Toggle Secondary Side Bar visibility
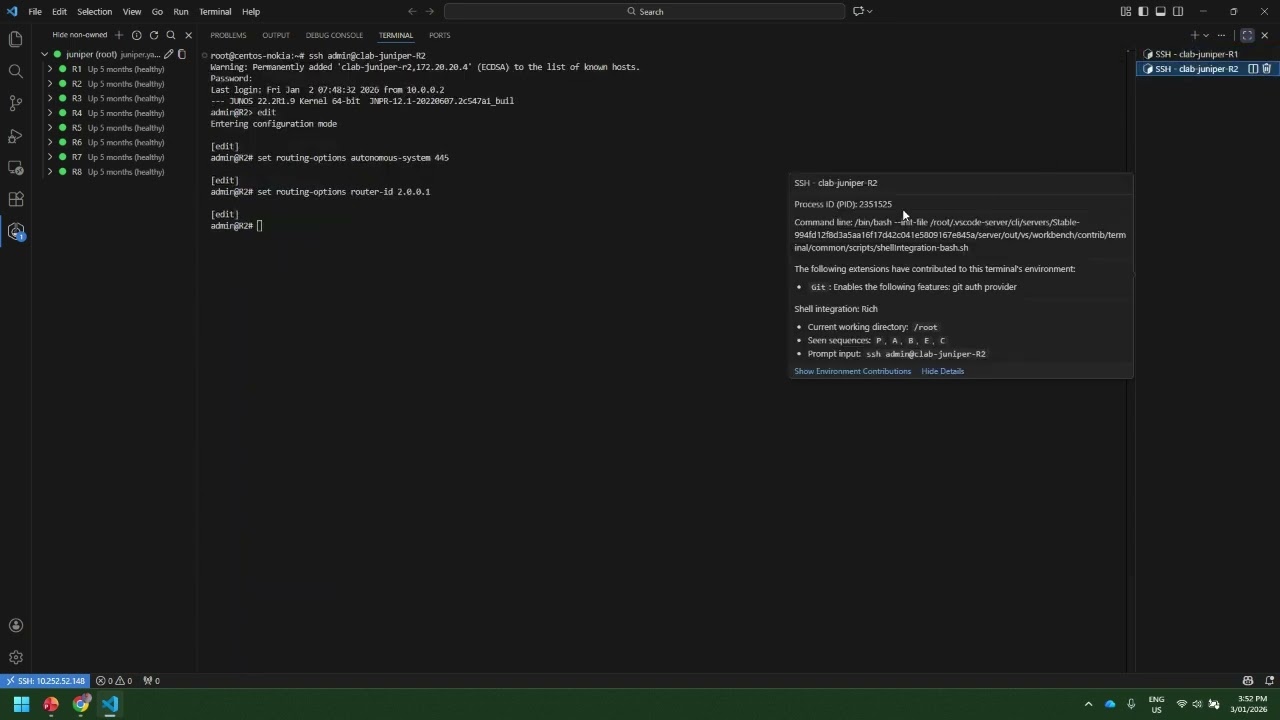The width and height of the screenshot is (1280, 720). (1178, 11)
